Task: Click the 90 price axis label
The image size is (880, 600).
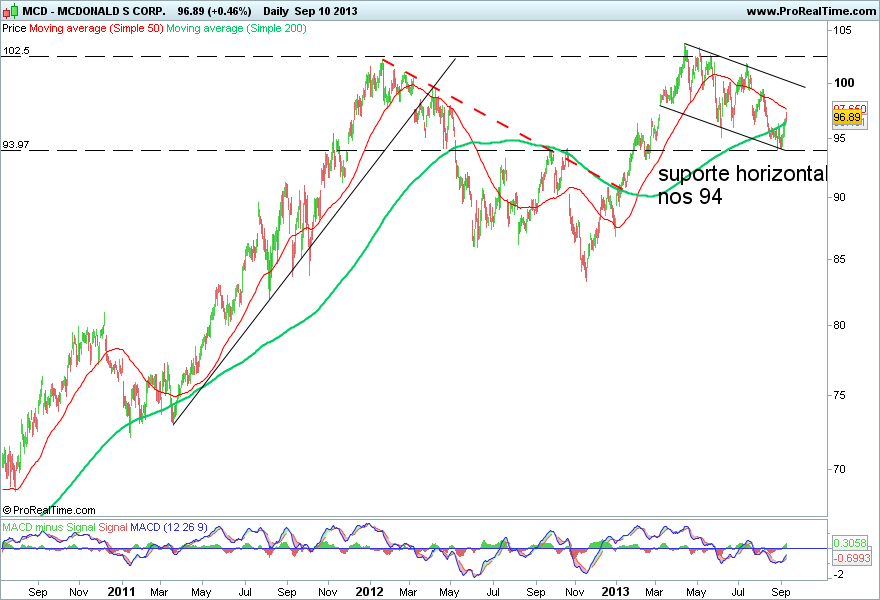Action: 839,197
